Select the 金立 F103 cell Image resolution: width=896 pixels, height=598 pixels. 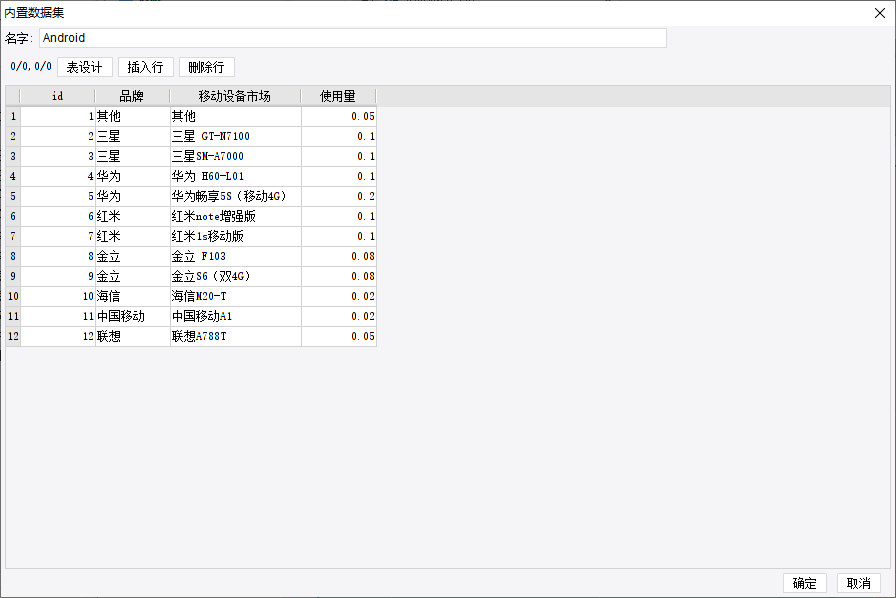click(x=235, y=257)
